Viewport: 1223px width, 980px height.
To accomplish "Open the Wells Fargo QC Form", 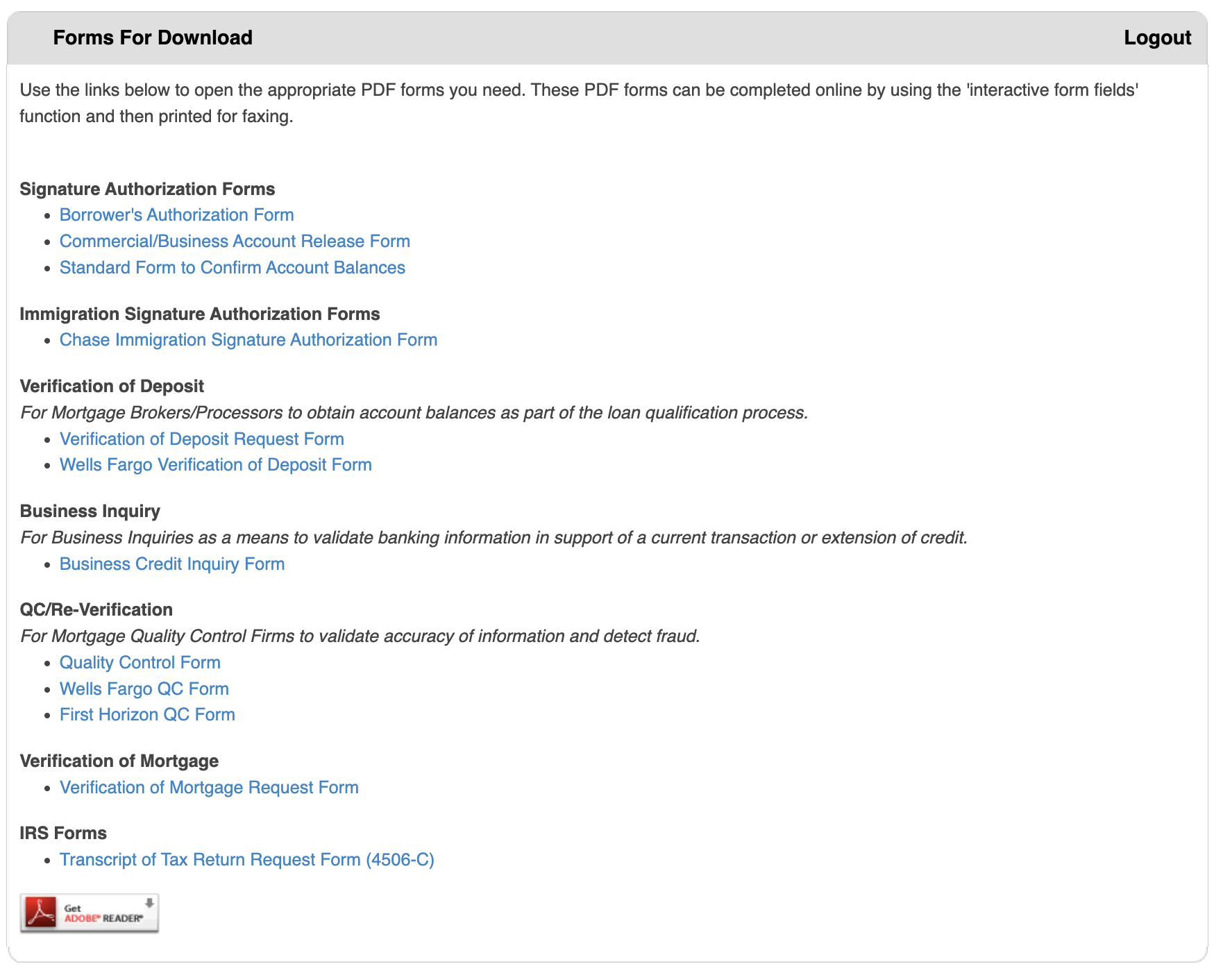I will coord(144,688).
